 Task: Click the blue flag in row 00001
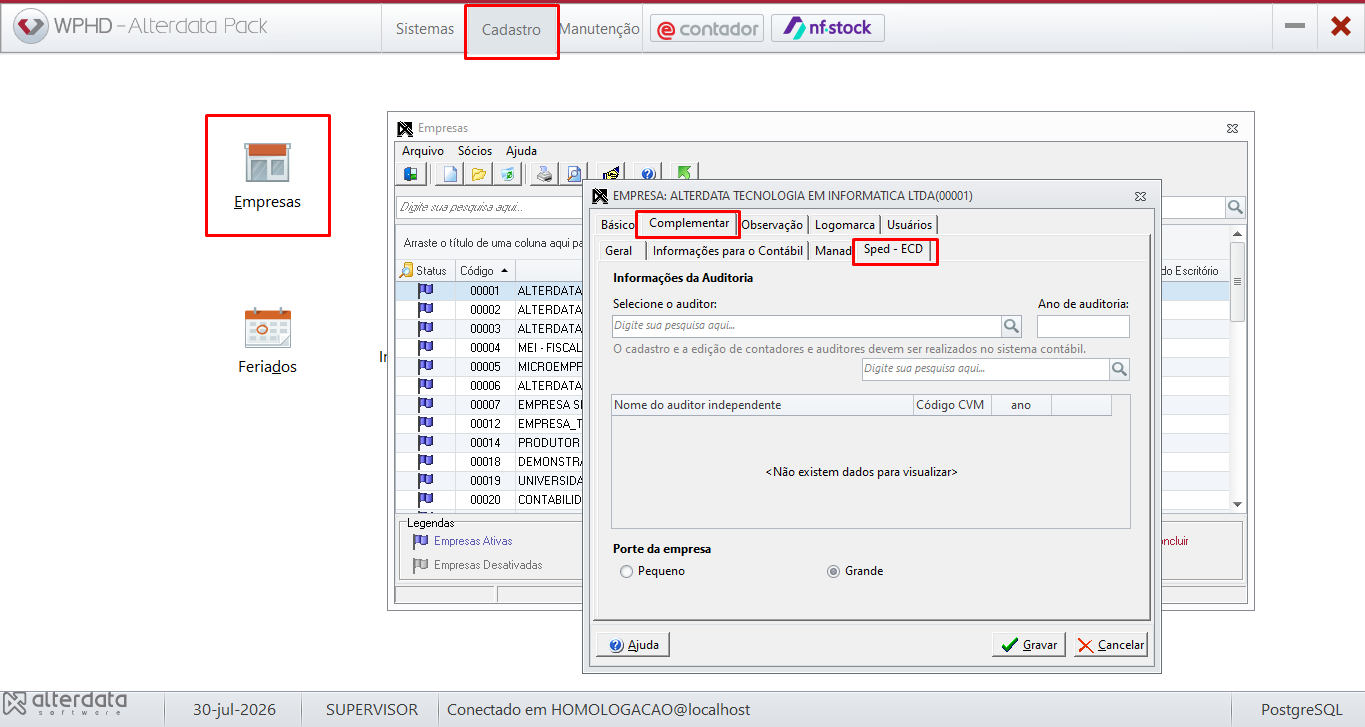(x=425, y=291)
